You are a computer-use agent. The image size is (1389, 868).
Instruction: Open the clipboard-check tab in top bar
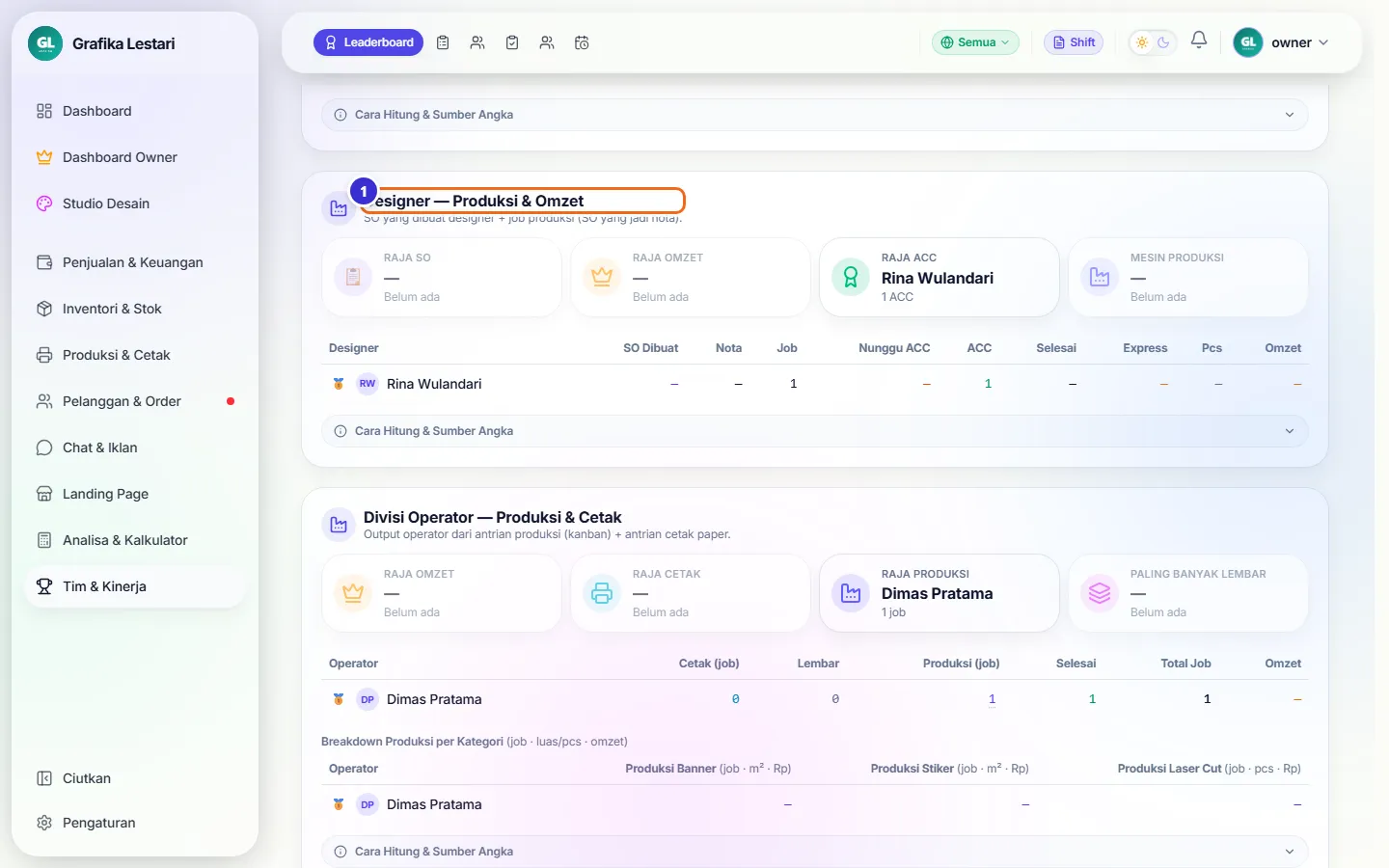pyautogui.click(x=512, y=42)
